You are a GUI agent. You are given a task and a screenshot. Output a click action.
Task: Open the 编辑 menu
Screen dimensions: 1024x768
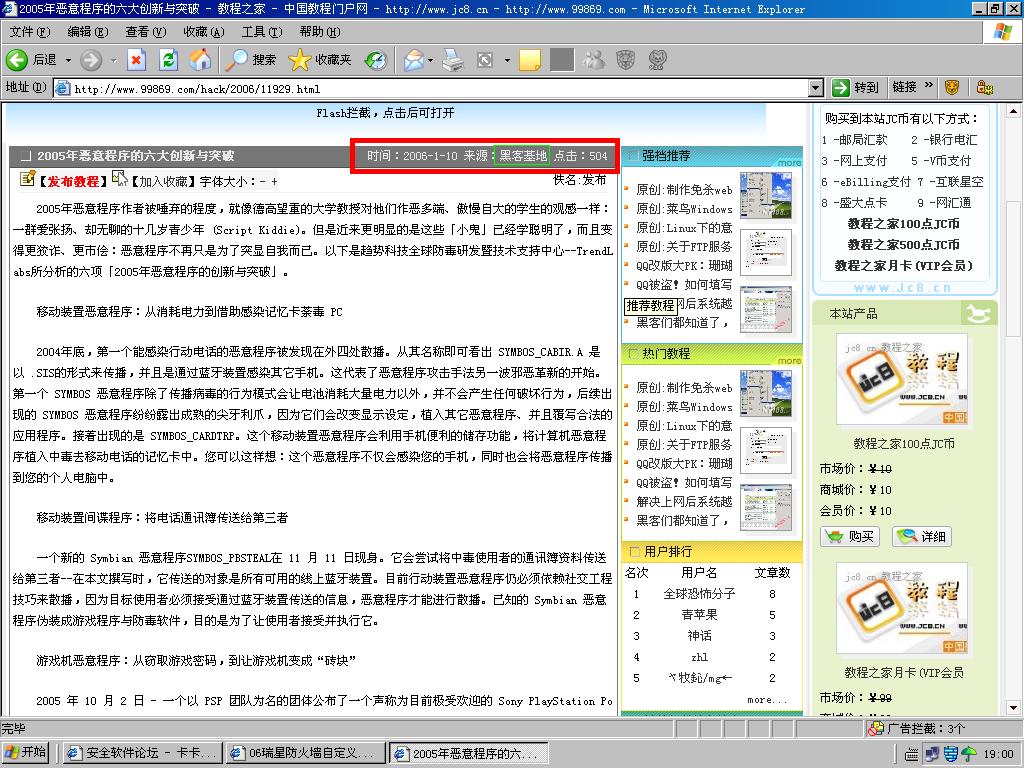click(88, 31)
